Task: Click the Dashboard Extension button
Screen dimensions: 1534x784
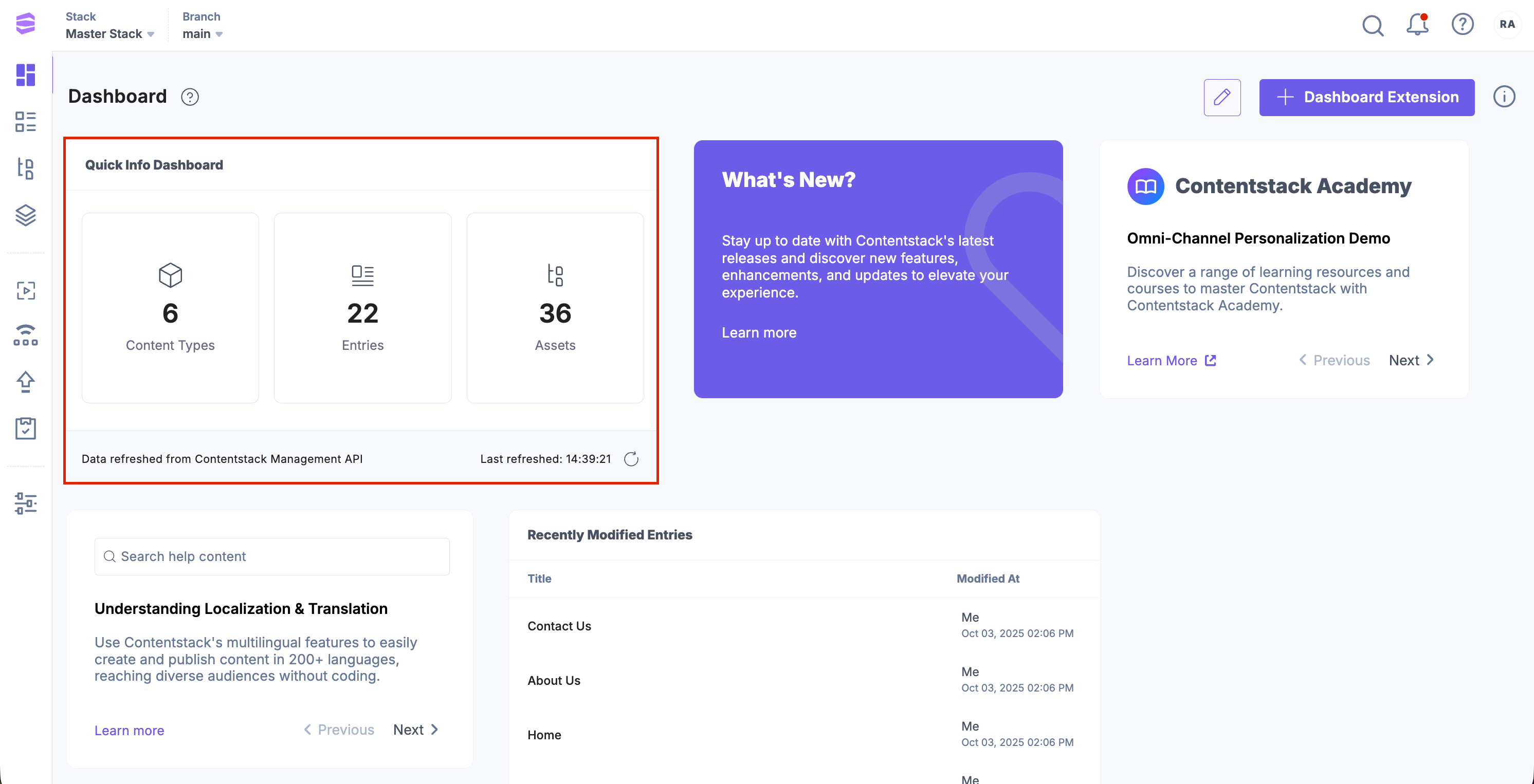Action: point(1366,97)
